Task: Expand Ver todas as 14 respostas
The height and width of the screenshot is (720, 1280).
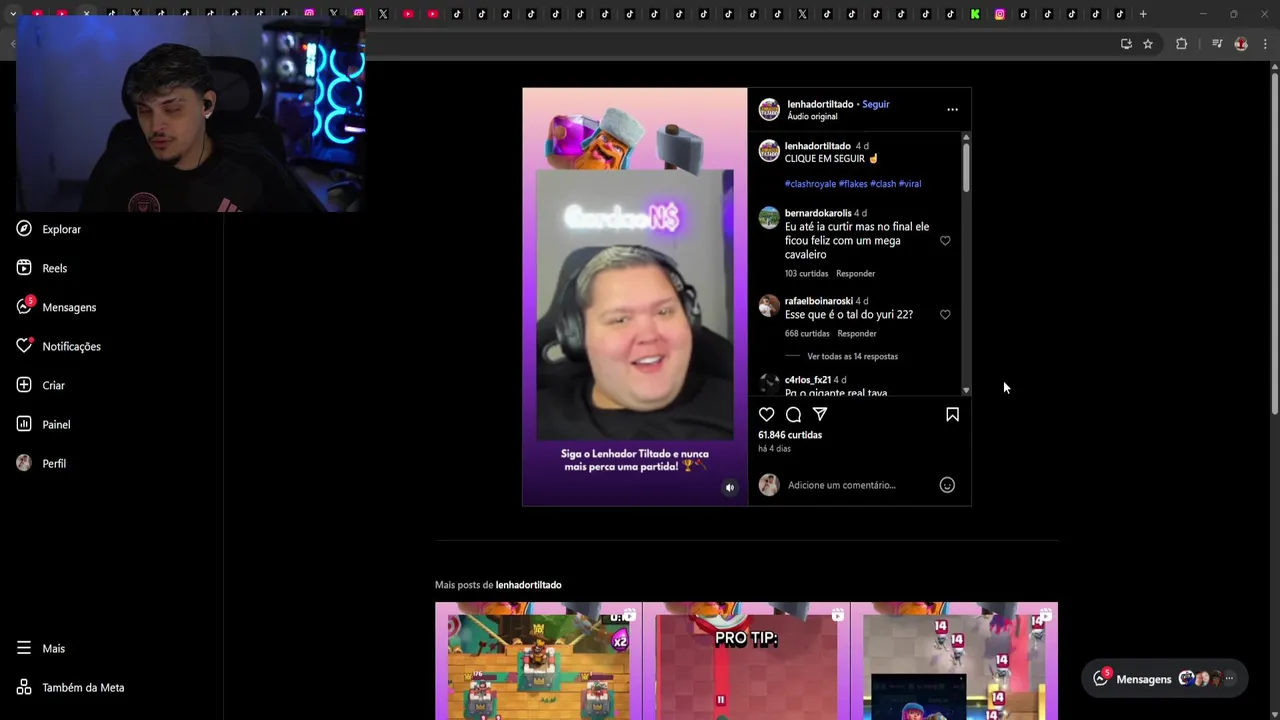Action: coord(852,357)
